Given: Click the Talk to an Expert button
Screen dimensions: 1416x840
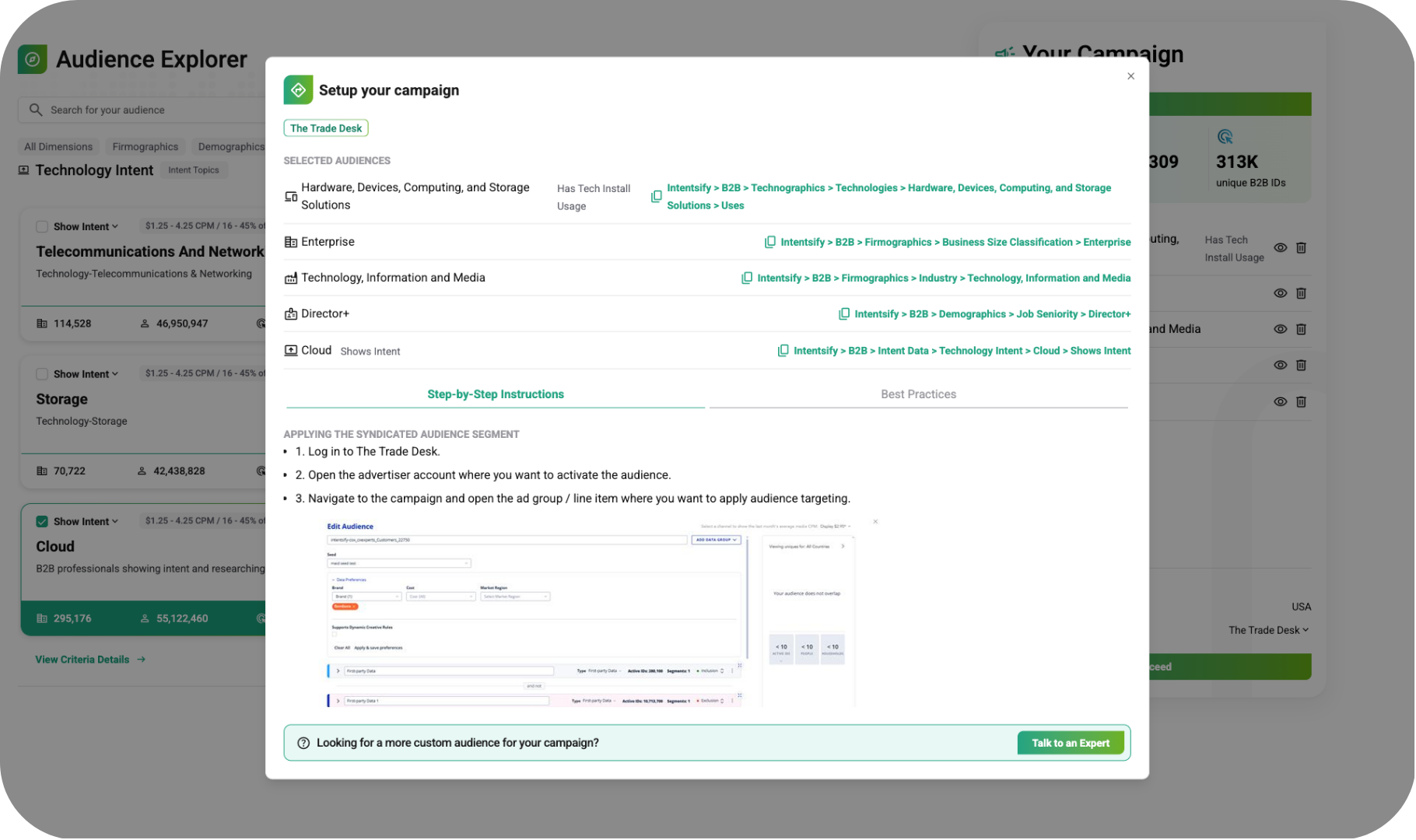Looking at the screenshot, I should click(x=1070, y=743).
